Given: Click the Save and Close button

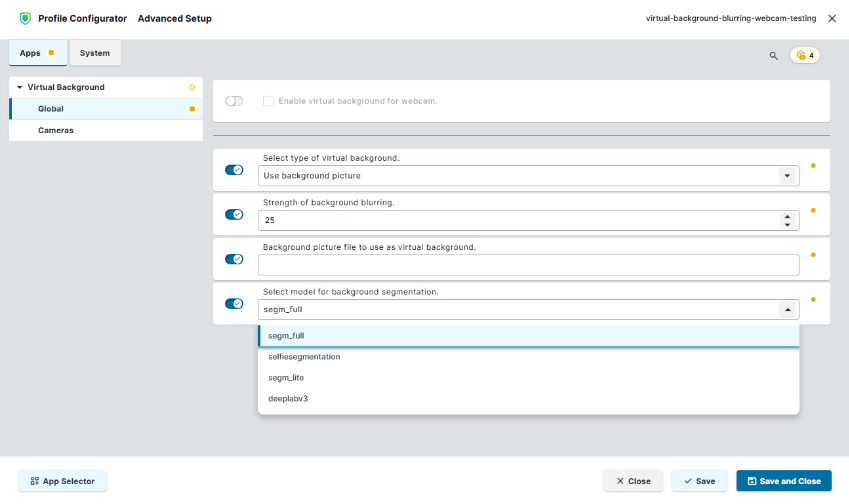Looking at the screenshot, I should [x=783, y=481].
